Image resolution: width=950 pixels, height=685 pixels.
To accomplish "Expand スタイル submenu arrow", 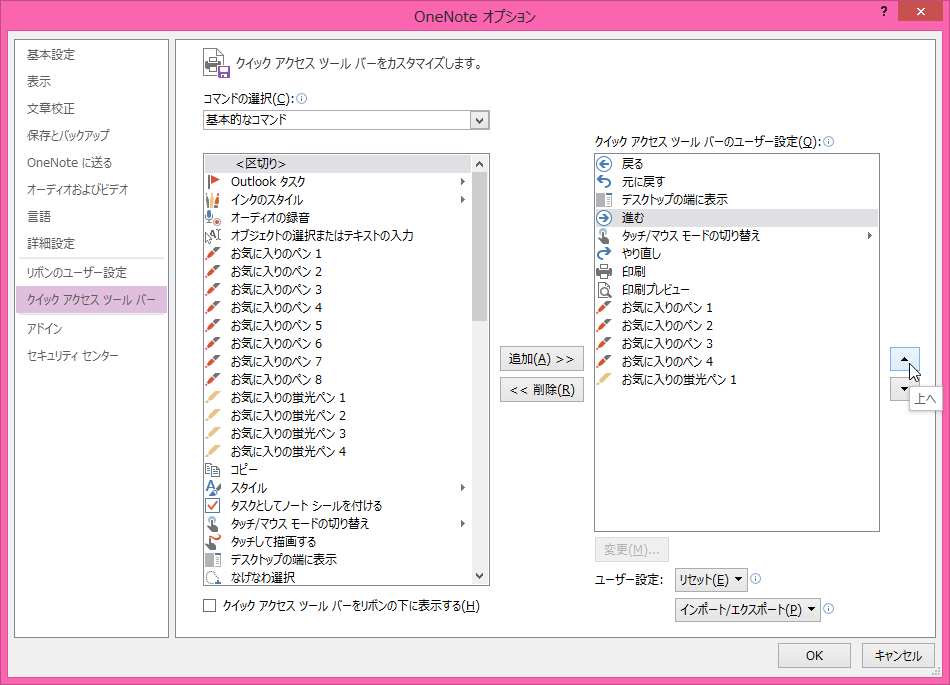I will tap(463, 488).
